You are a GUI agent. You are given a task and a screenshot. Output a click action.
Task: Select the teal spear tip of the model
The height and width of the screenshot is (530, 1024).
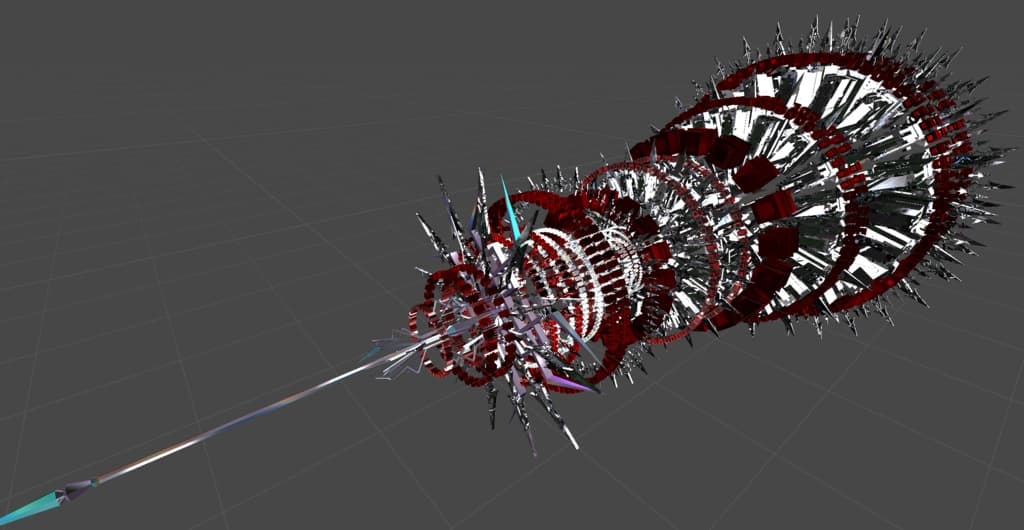(x=29, y=508)
